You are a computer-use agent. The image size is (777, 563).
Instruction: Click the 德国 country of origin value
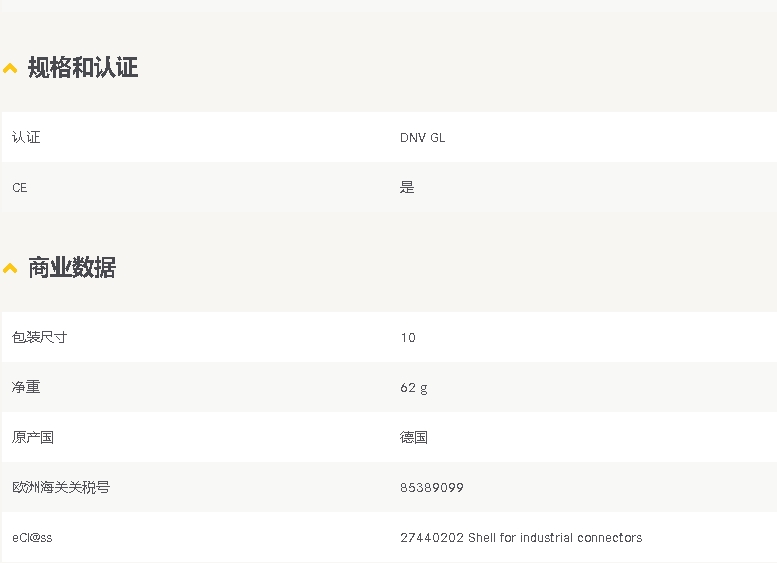(x=414, y=438)
